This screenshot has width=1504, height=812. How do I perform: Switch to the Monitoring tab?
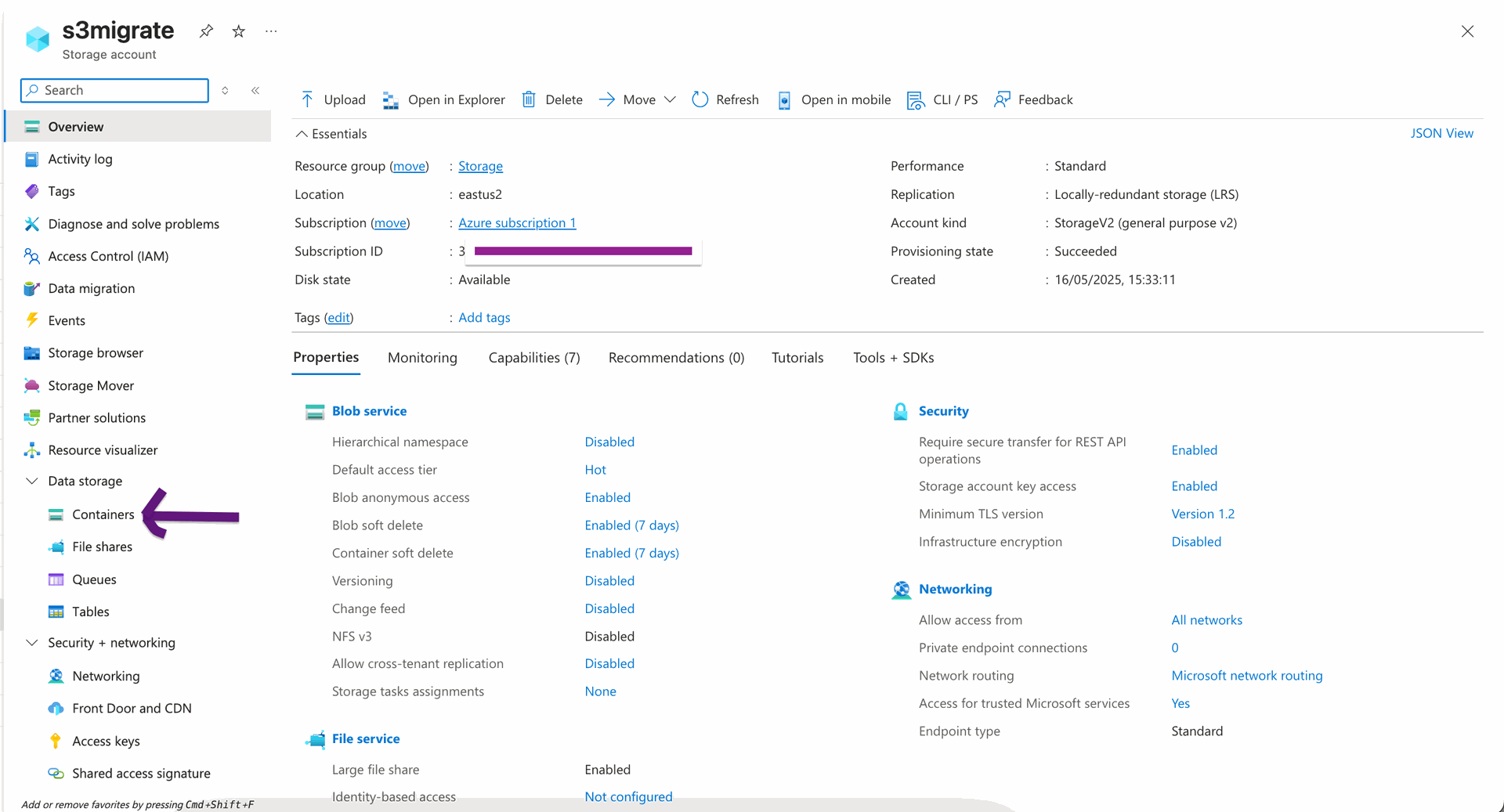[x=422, y=358]
